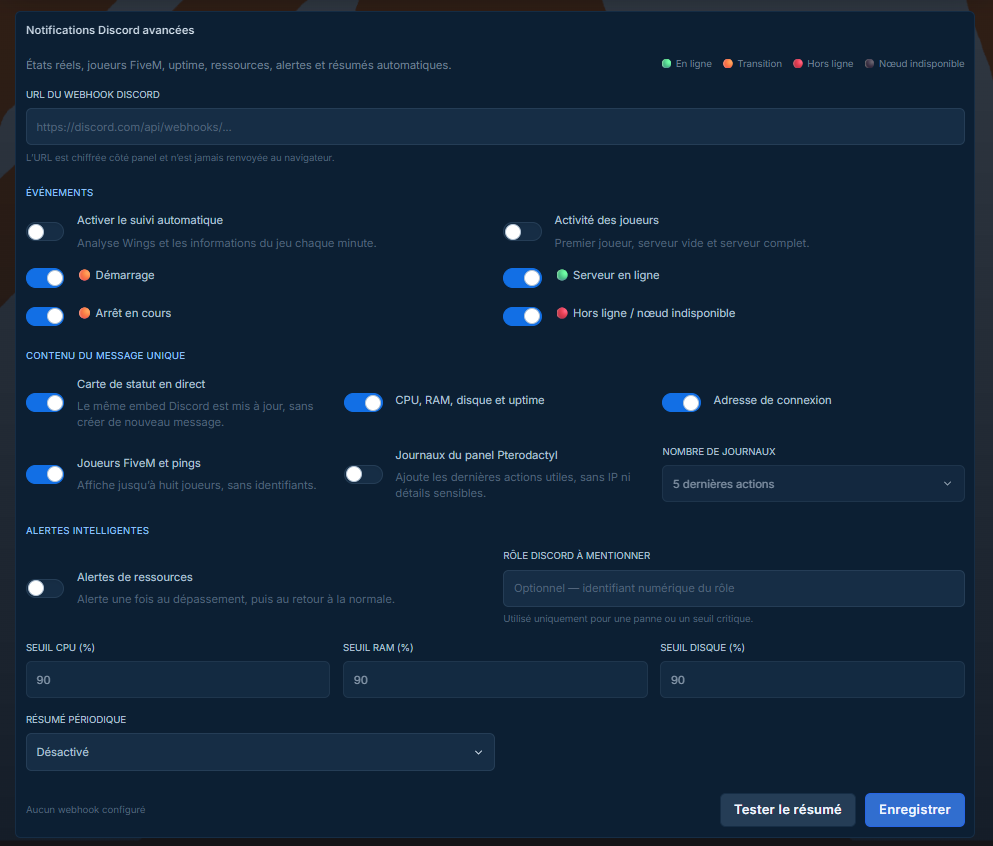
Task: Enable the Alertes de ressources toggle
Action: pos(45,588)
